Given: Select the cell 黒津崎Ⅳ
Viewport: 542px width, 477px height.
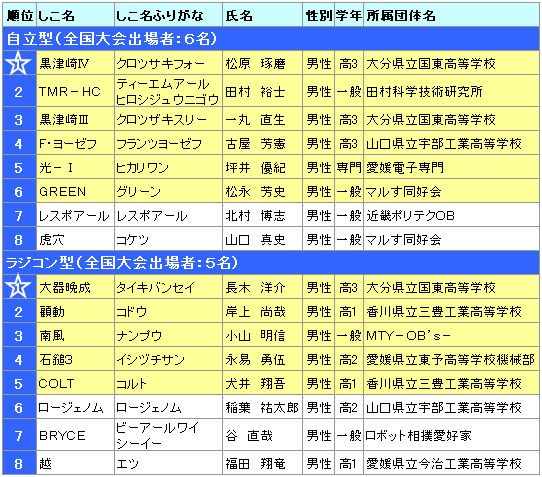Looking at the screenshot, I should (x=75, y=63).
